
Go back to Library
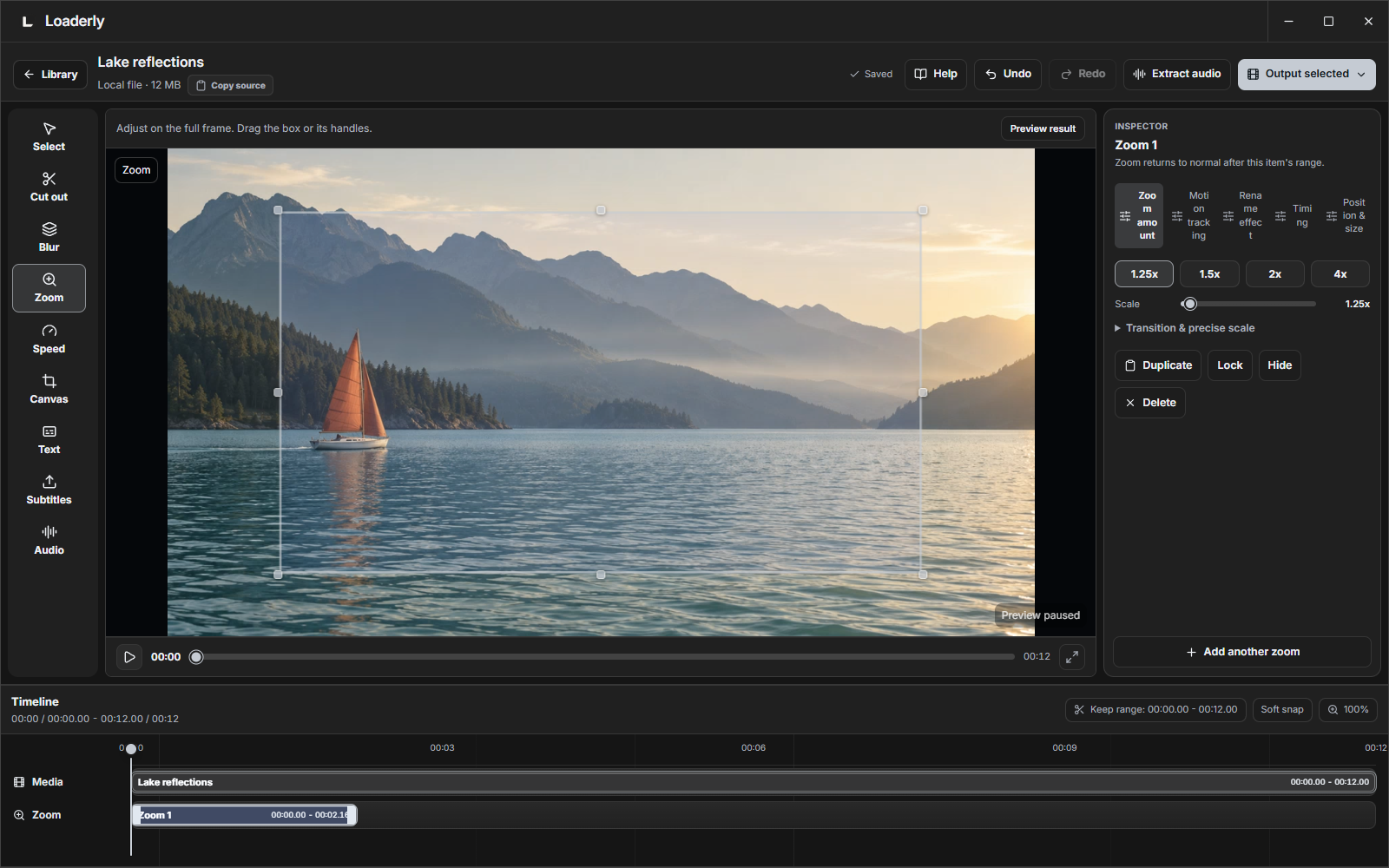tap(50, 75)
